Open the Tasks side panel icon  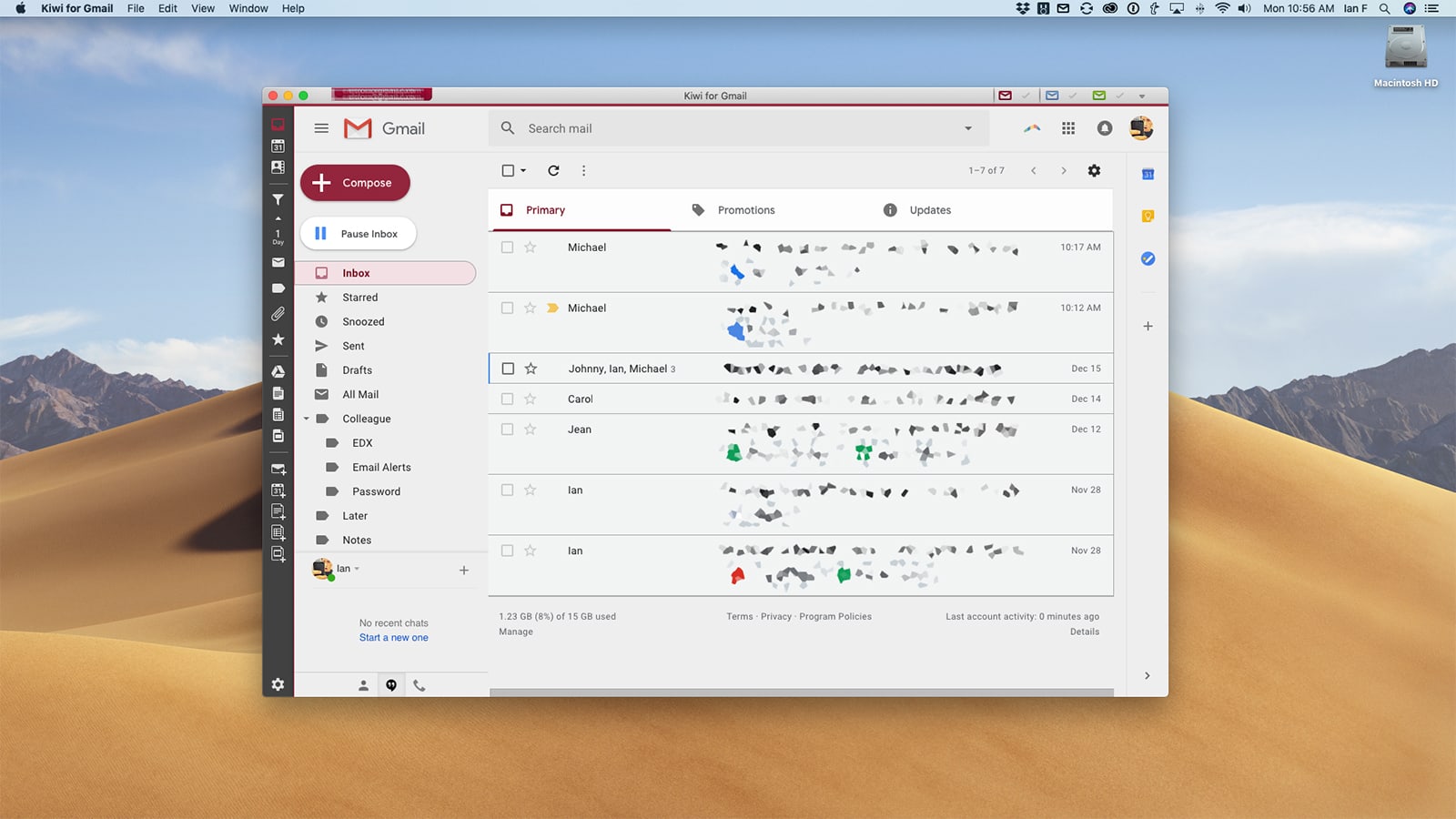(x=1148, y=259)
